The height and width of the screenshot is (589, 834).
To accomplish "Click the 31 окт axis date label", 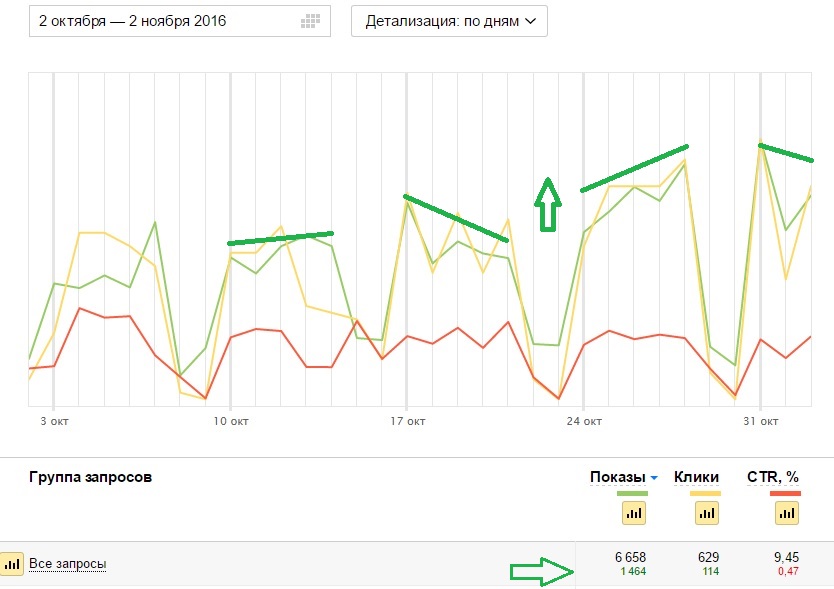I will pos(761,422).
